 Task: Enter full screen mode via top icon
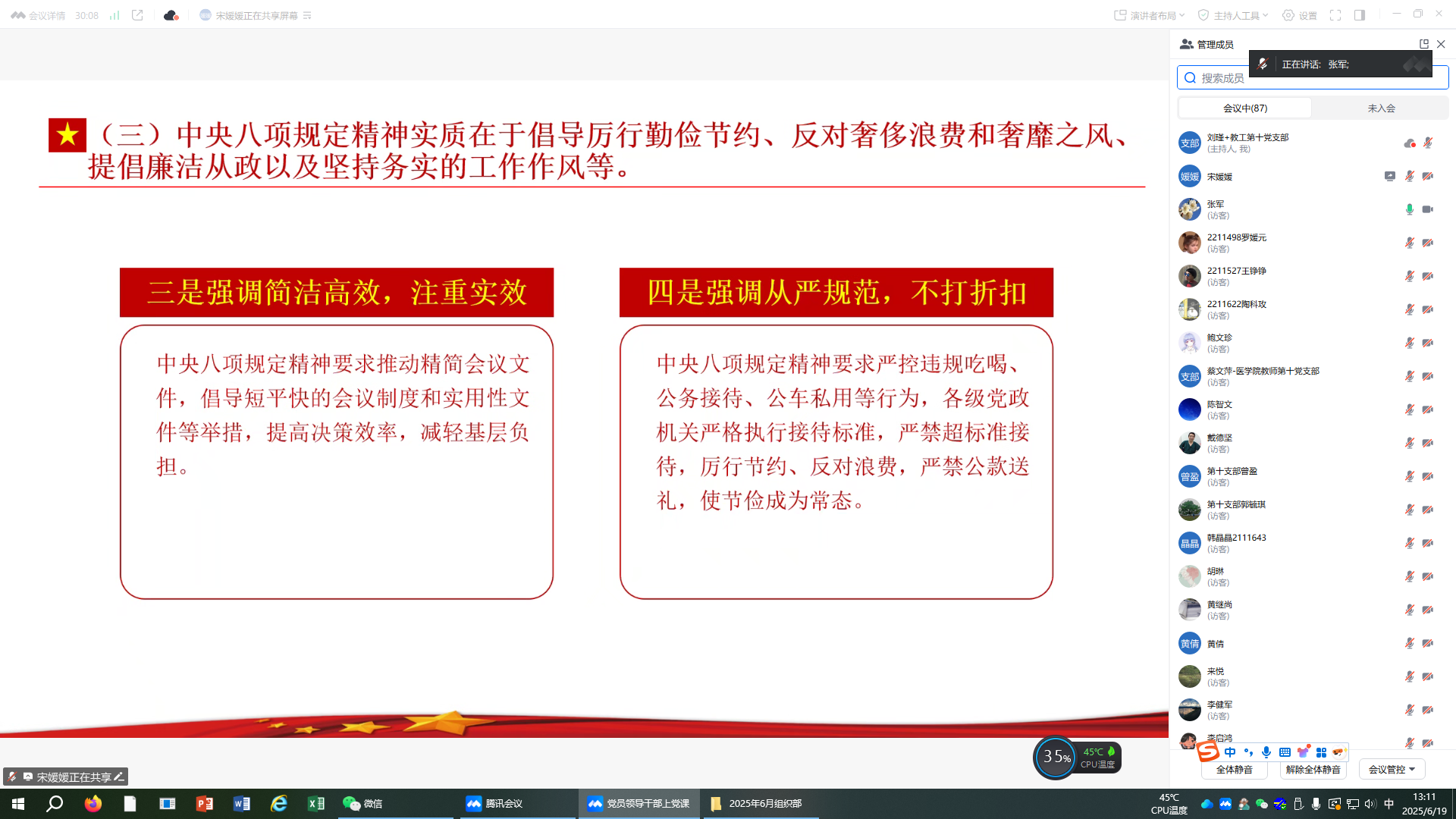1335,15
